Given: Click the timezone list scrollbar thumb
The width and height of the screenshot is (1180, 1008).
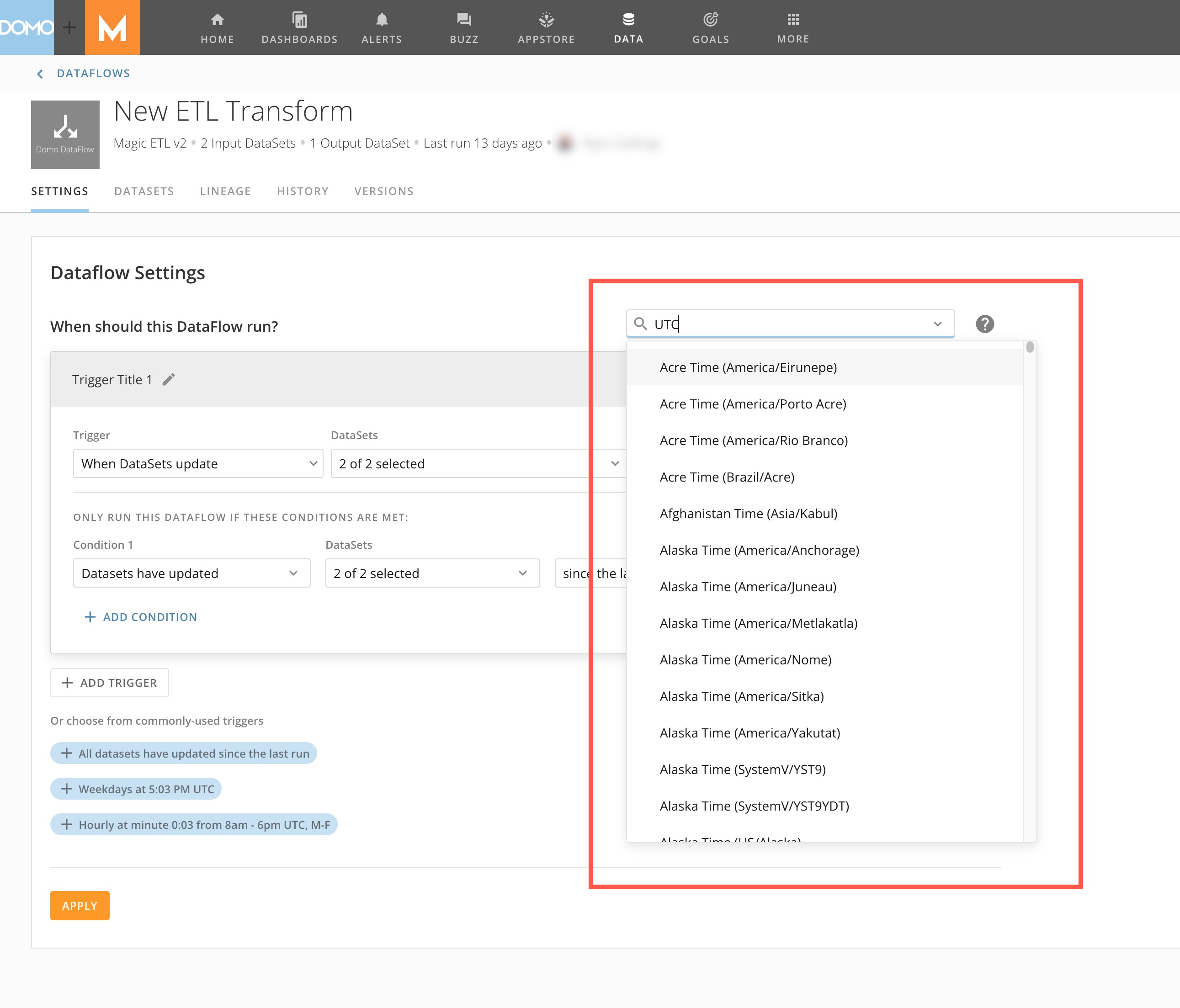Looking at the screenshot, I should (x=1030, y=347).
